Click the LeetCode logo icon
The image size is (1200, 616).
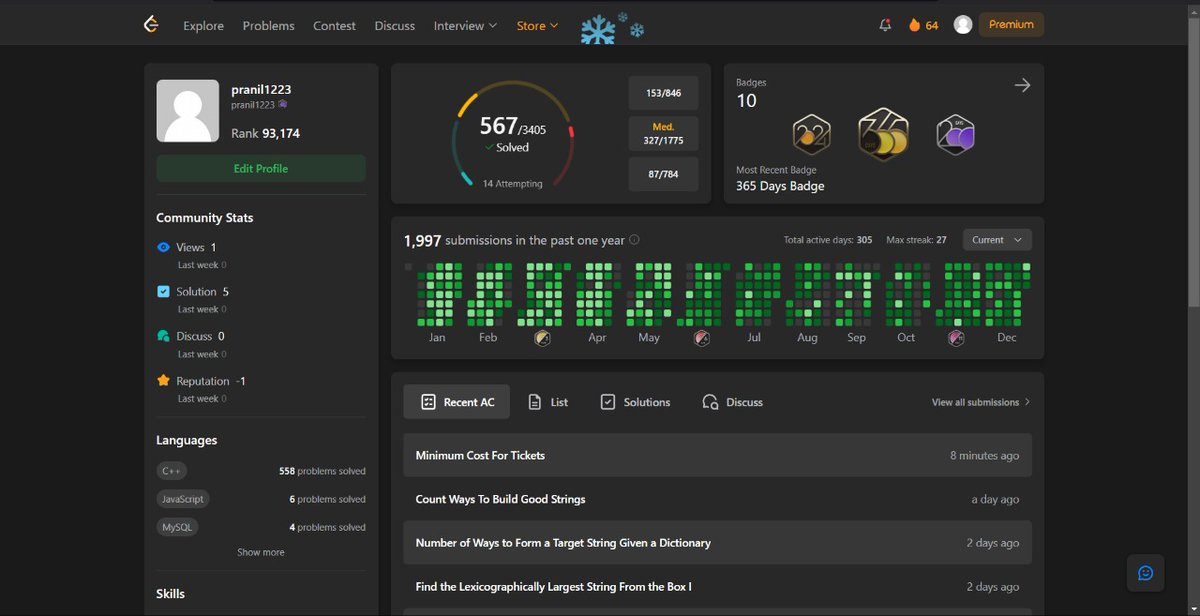point(151,23)
